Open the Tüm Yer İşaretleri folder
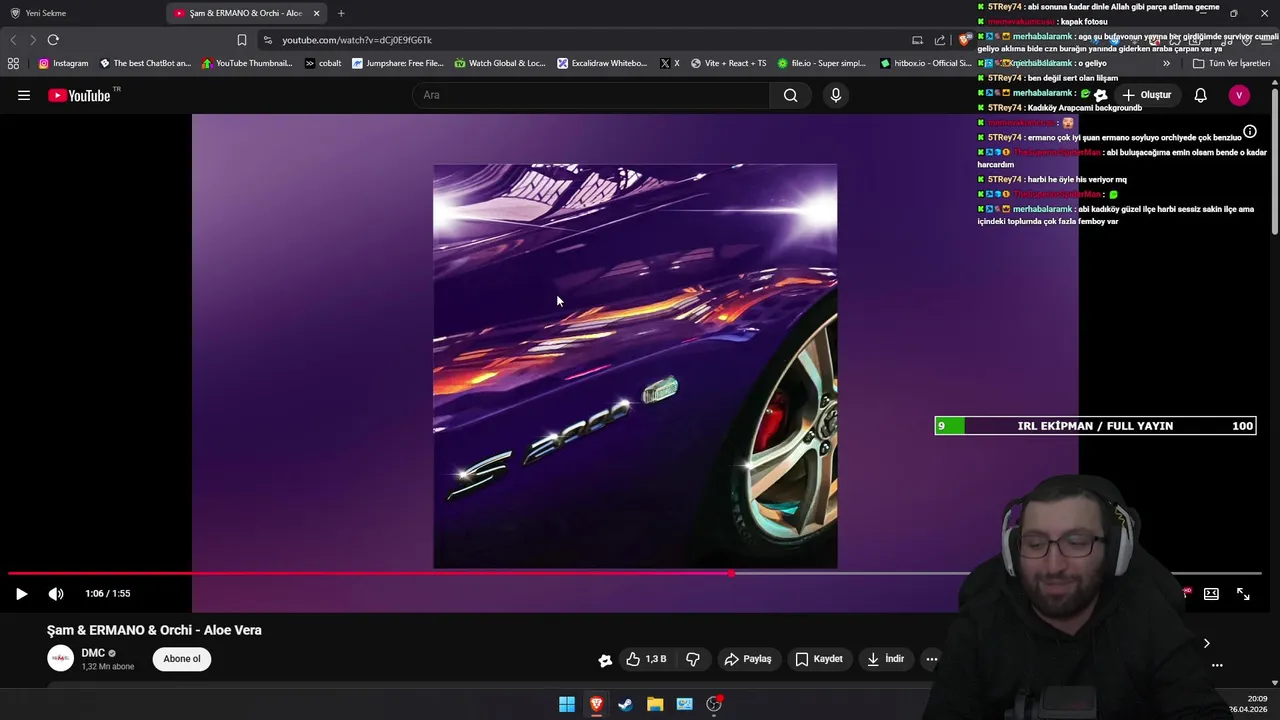Viewport: 1280px width, 720px height. pyautogui.click(x=1231, y=63)
